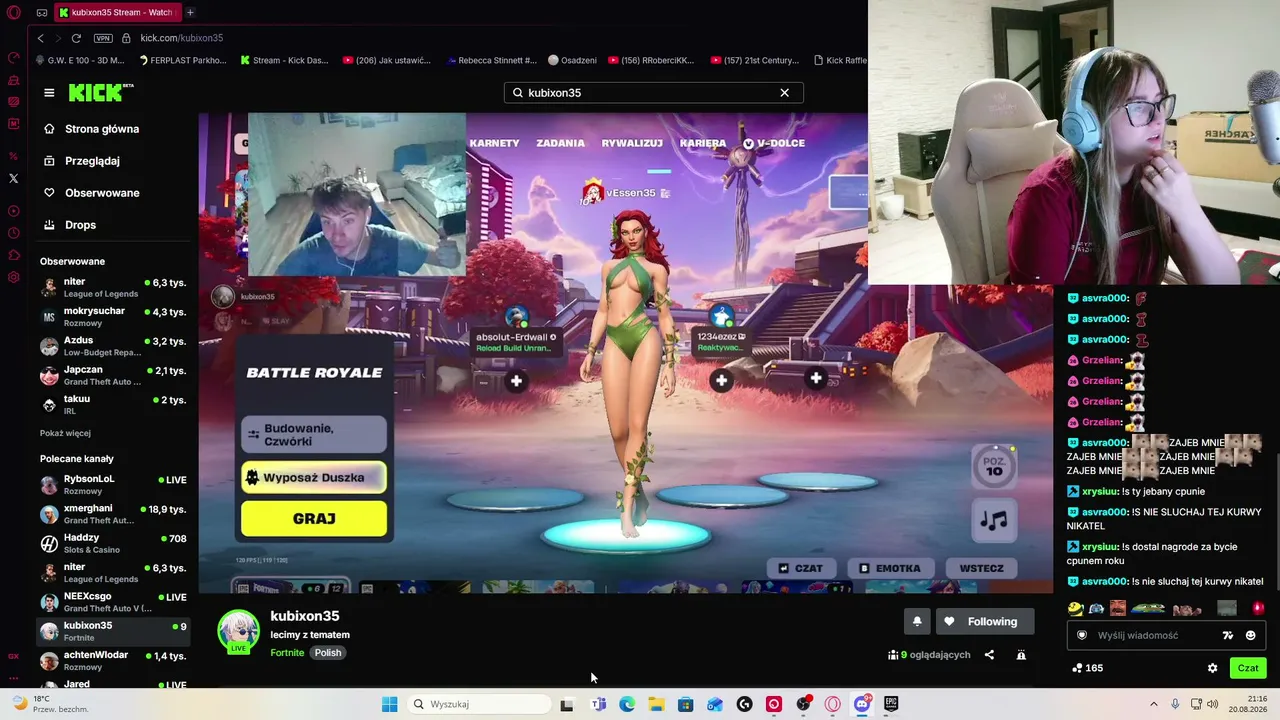Open the Kick sidebar hamburger menu
The width and height of the screenshot is (1280, 720).
49,93
